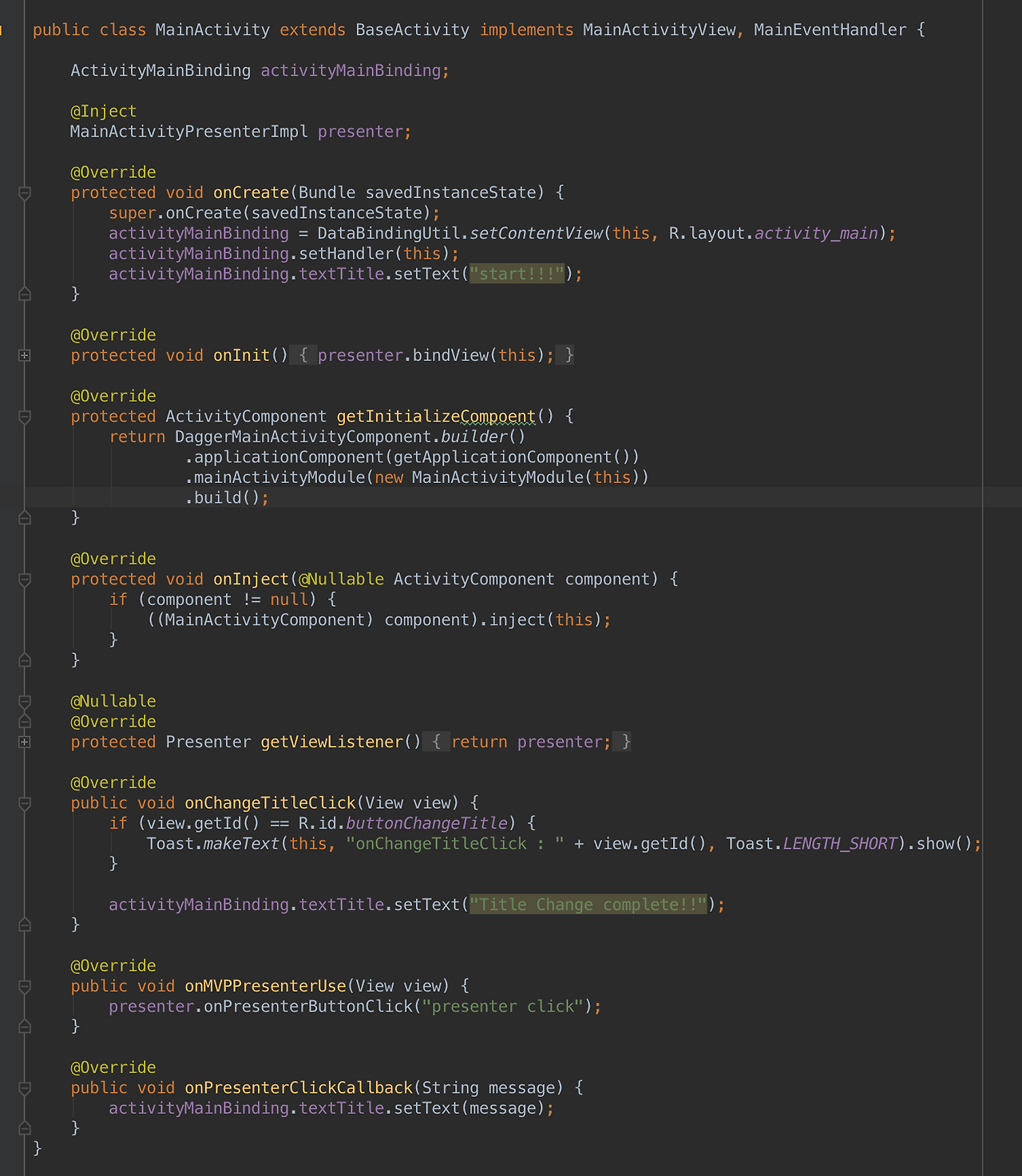Click the 'onCreate' method name in its declaration
The image size is (1022, 1176).
click(251, 192)
